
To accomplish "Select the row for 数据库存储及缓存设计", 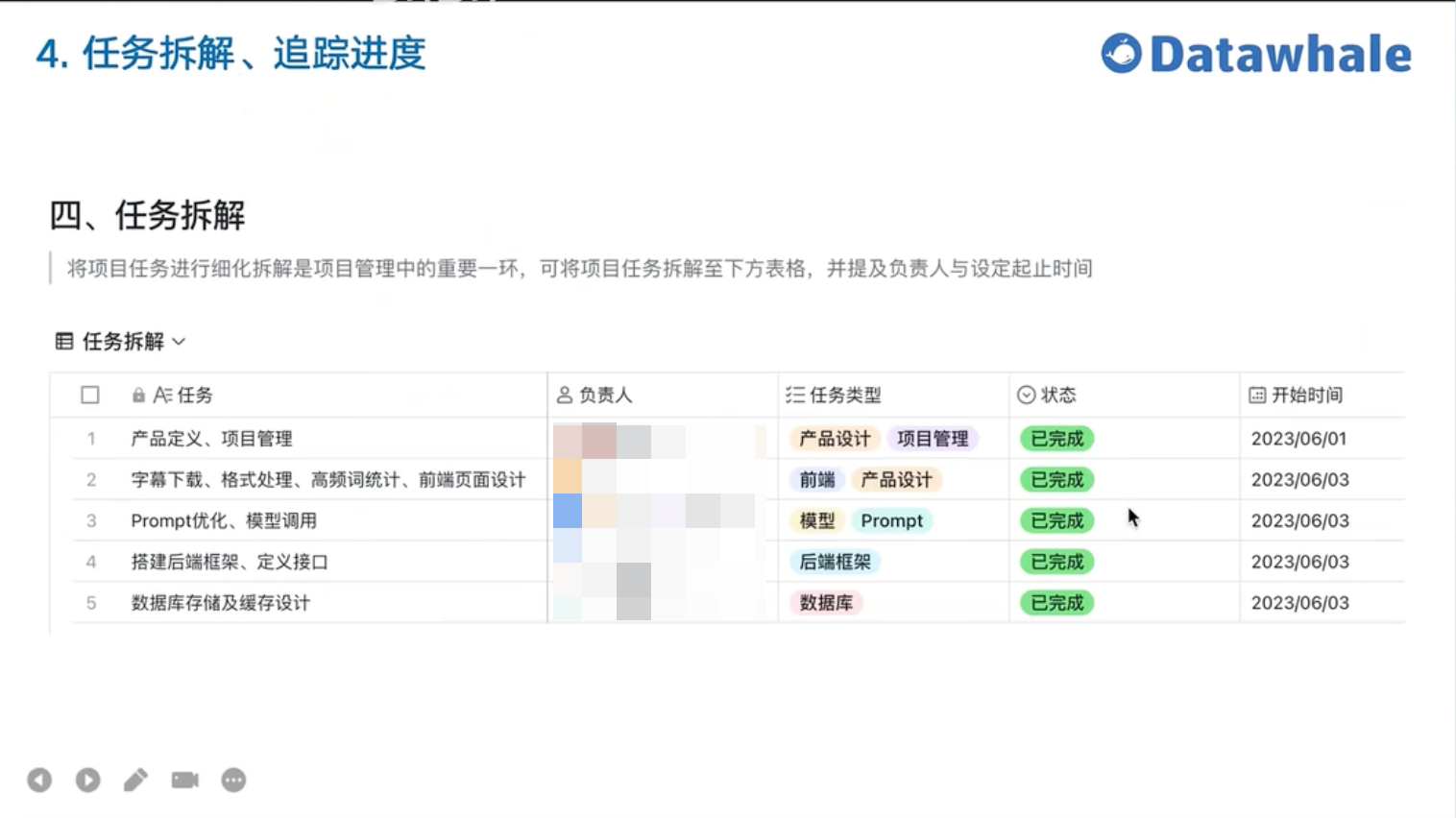I will coord(220,603).
